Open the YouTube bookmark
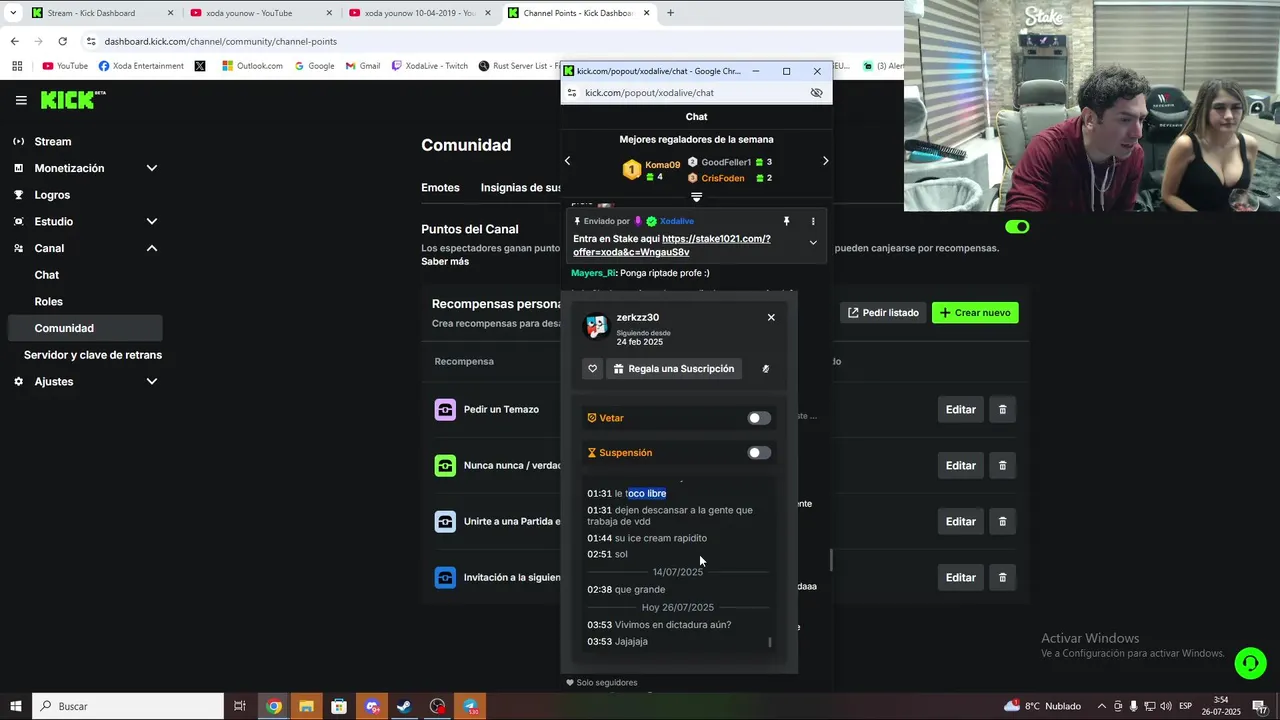 66,66
